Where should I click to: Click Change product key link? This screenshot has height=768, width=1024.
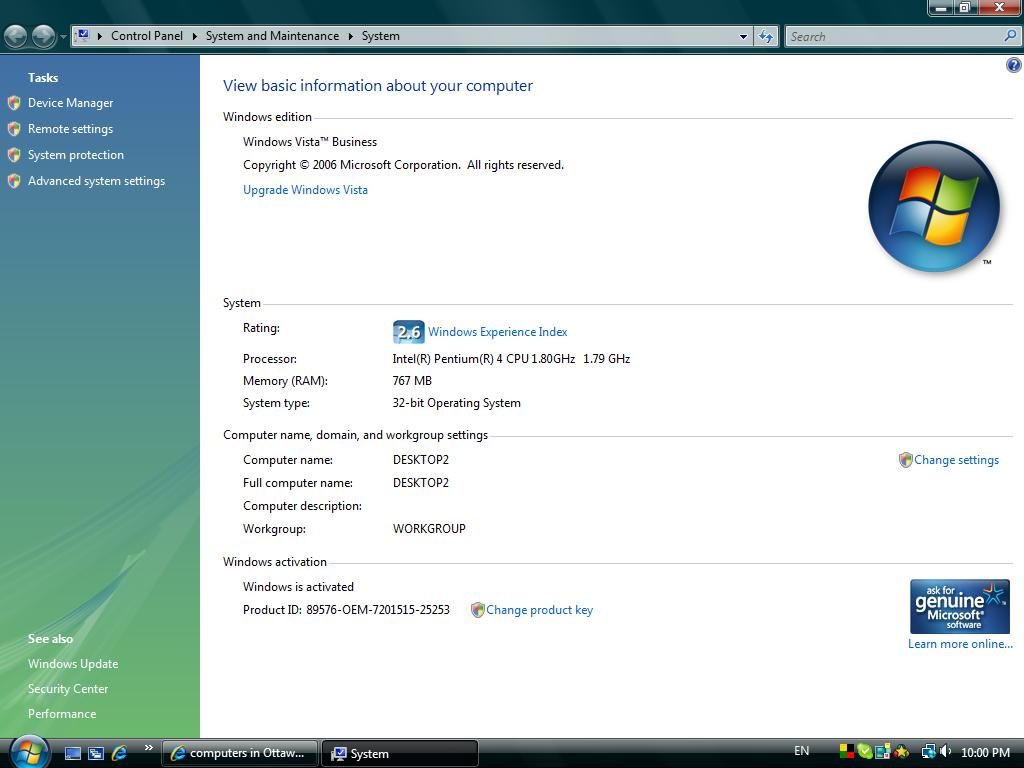(539, 610)
